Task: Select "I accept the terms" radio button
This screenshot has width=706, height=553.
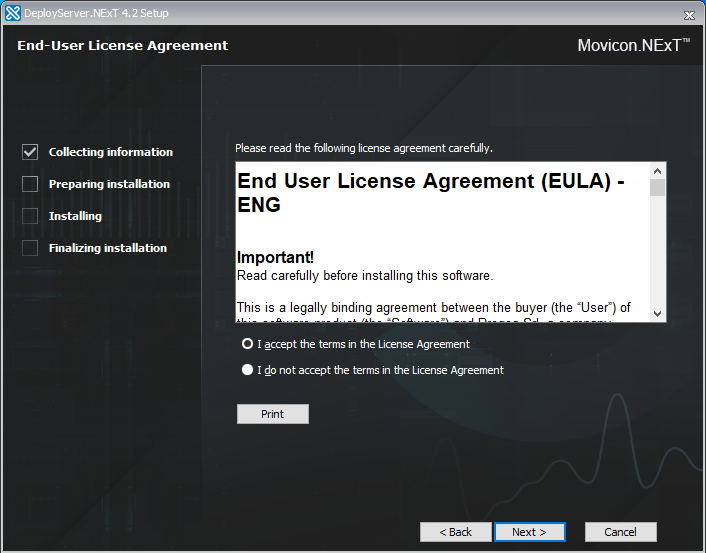Action: pos(247,344)
